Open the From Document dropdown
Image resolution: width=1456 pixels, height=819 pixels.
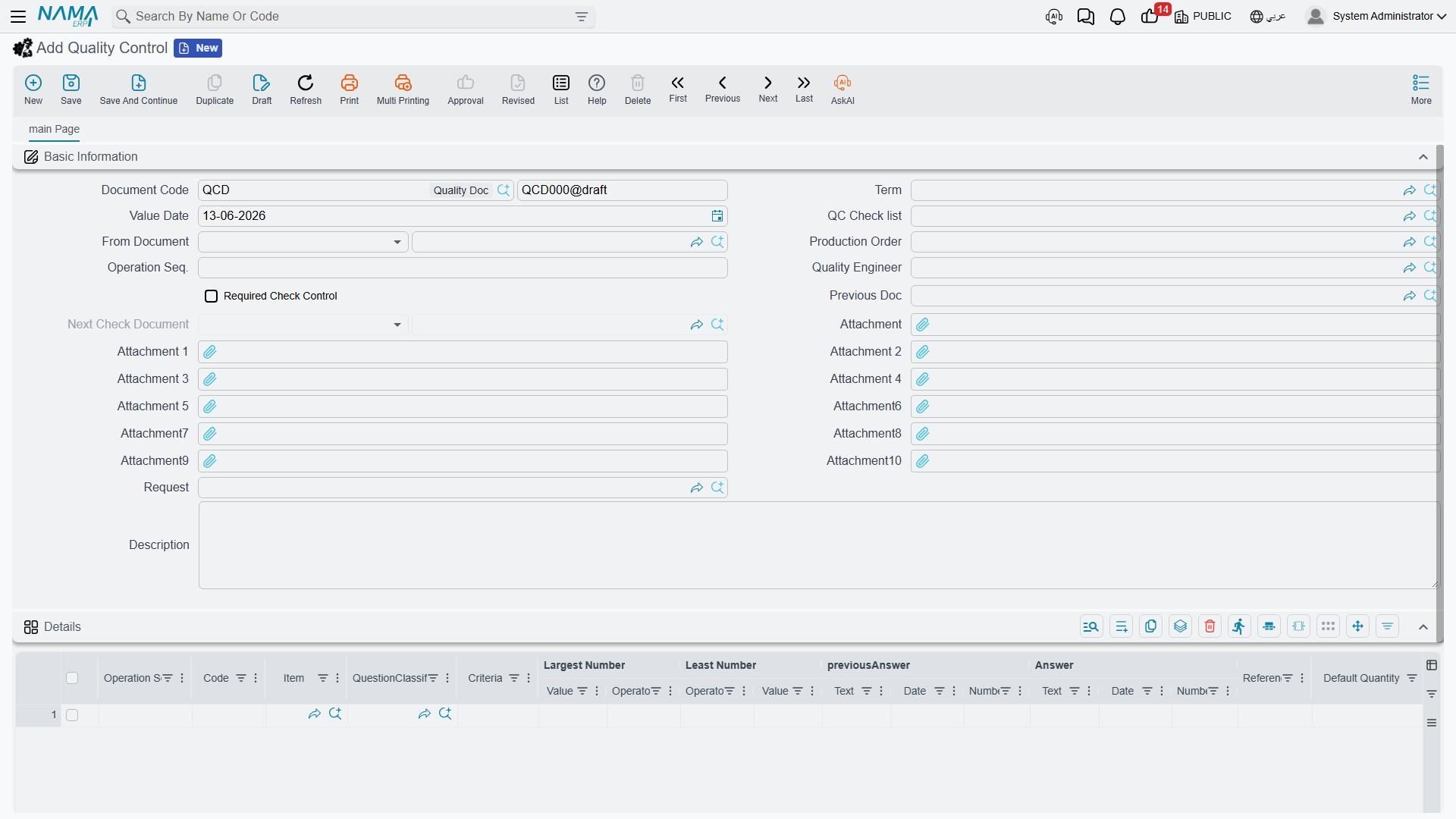point(397,242)
